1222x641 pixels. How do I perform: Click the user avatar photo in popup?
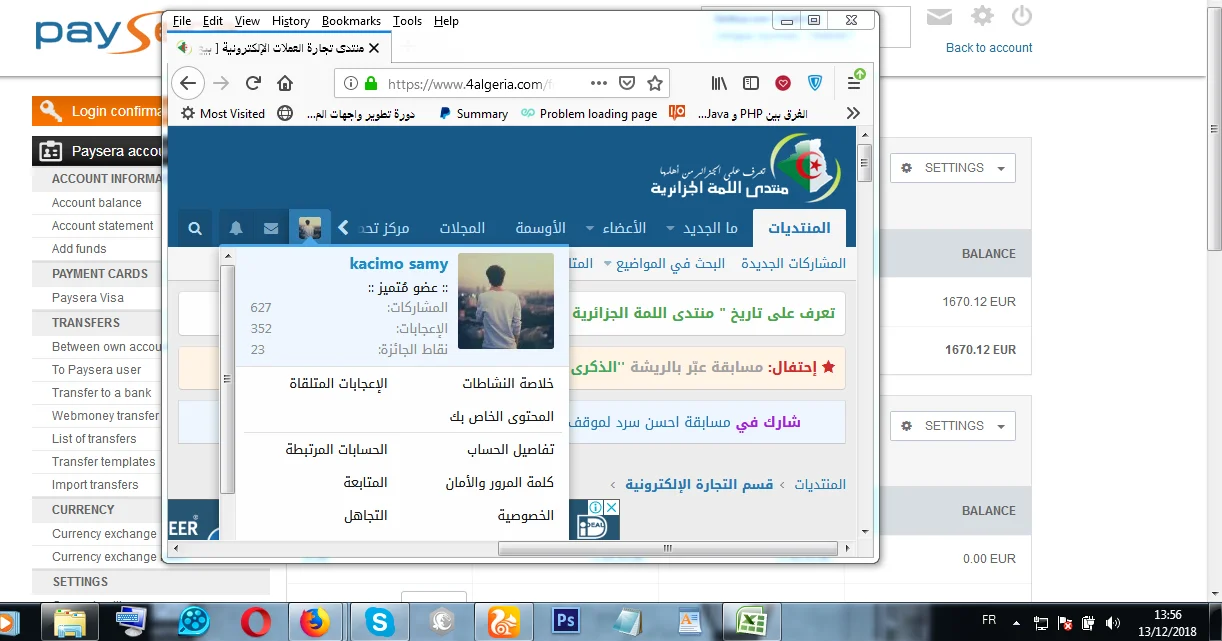[506, 301]
